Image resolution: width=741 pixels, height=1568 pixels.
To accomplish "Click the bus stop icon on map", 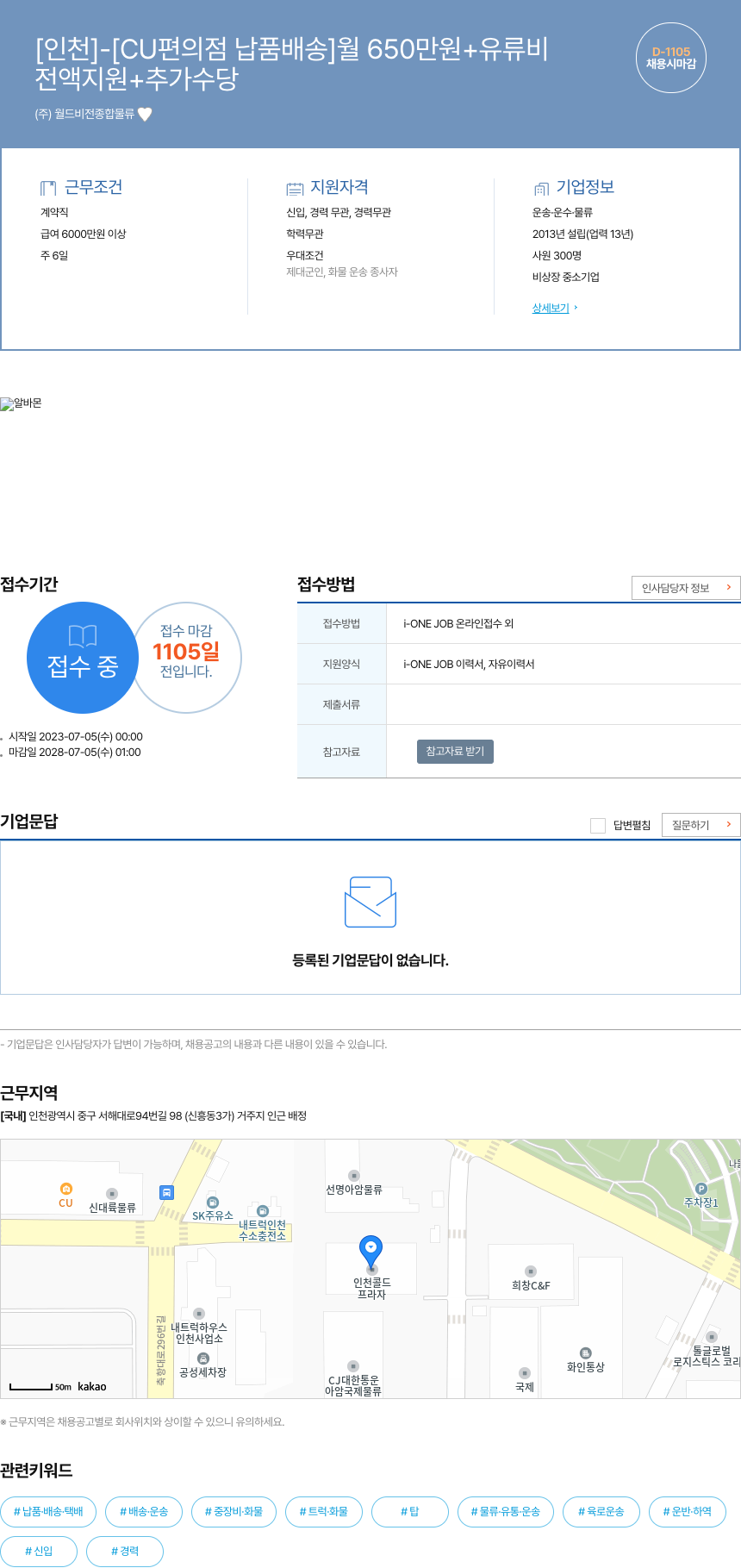I will (x=166, y=1192).
